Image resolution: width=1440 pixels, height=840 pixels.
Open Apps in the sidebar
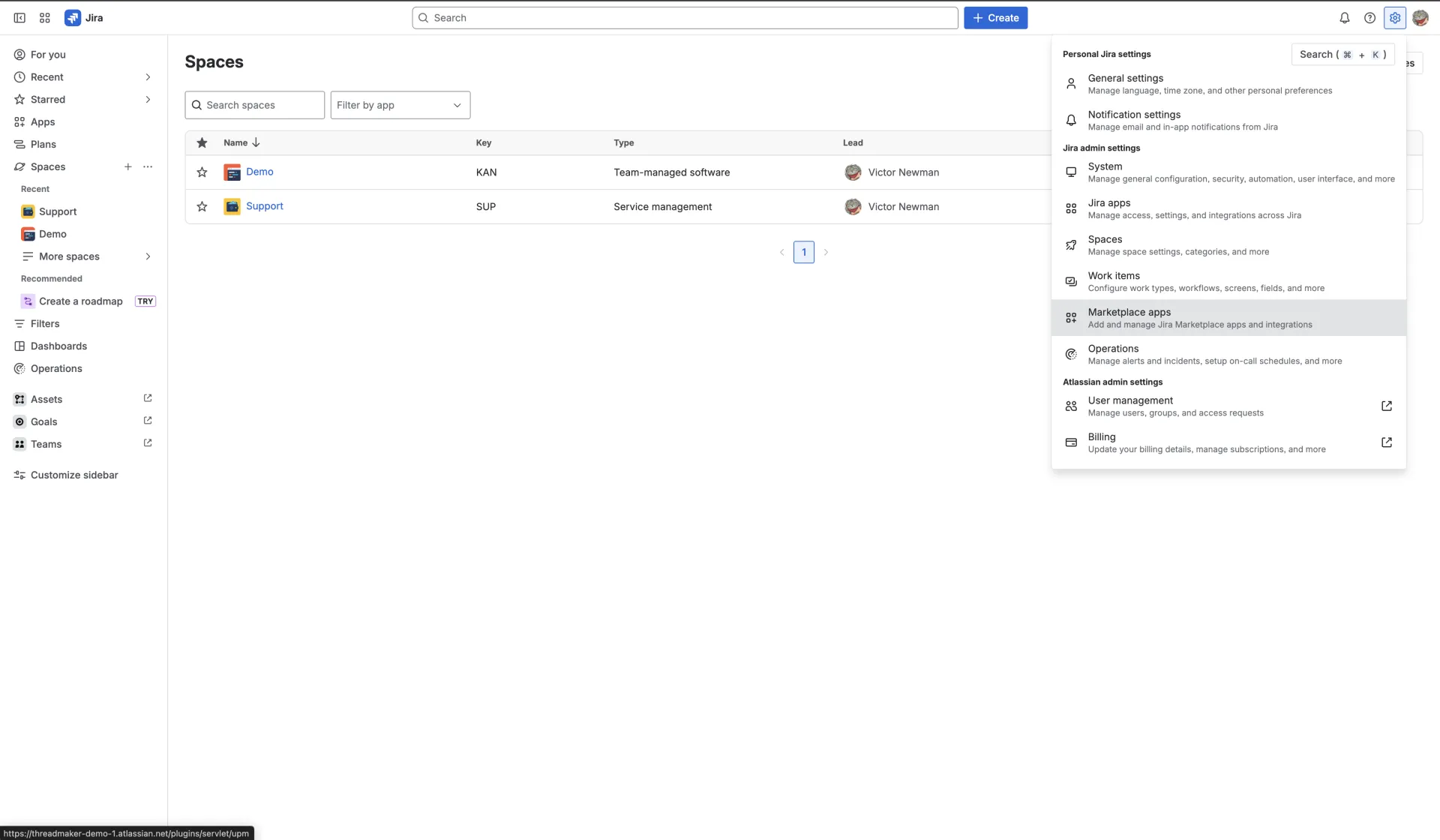coord(84,122)
